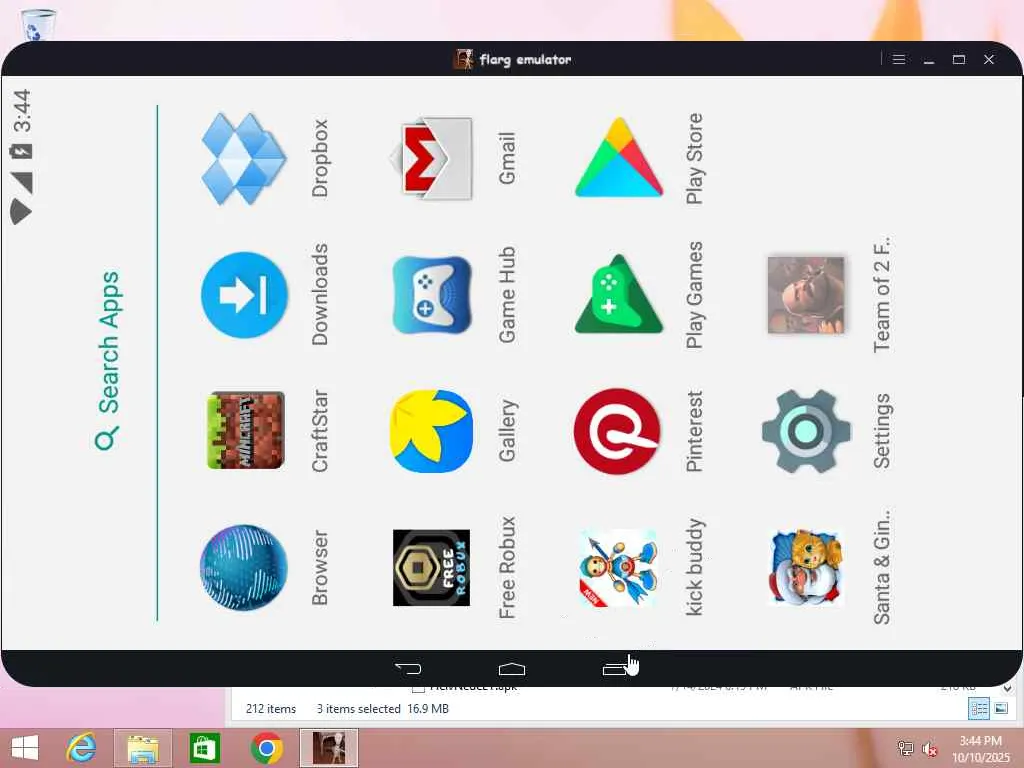Screen dimensions: 1024x768
Task: Open Play Games app icon
Action: [618, 294]
